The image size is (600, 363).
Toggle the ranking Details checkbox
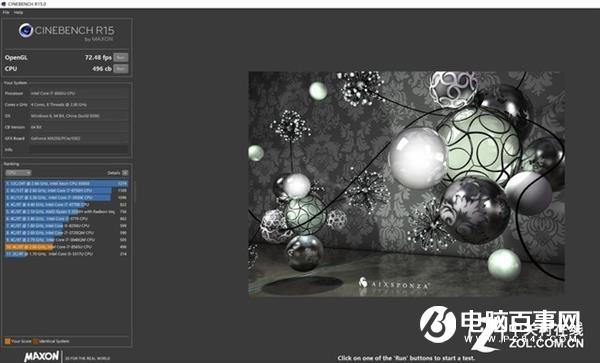click(x=125, y=173)
